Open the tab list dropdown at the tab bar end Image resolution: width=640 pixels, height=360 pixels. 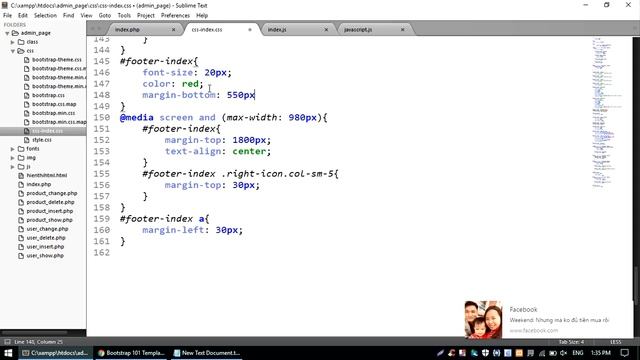(635, 29)
